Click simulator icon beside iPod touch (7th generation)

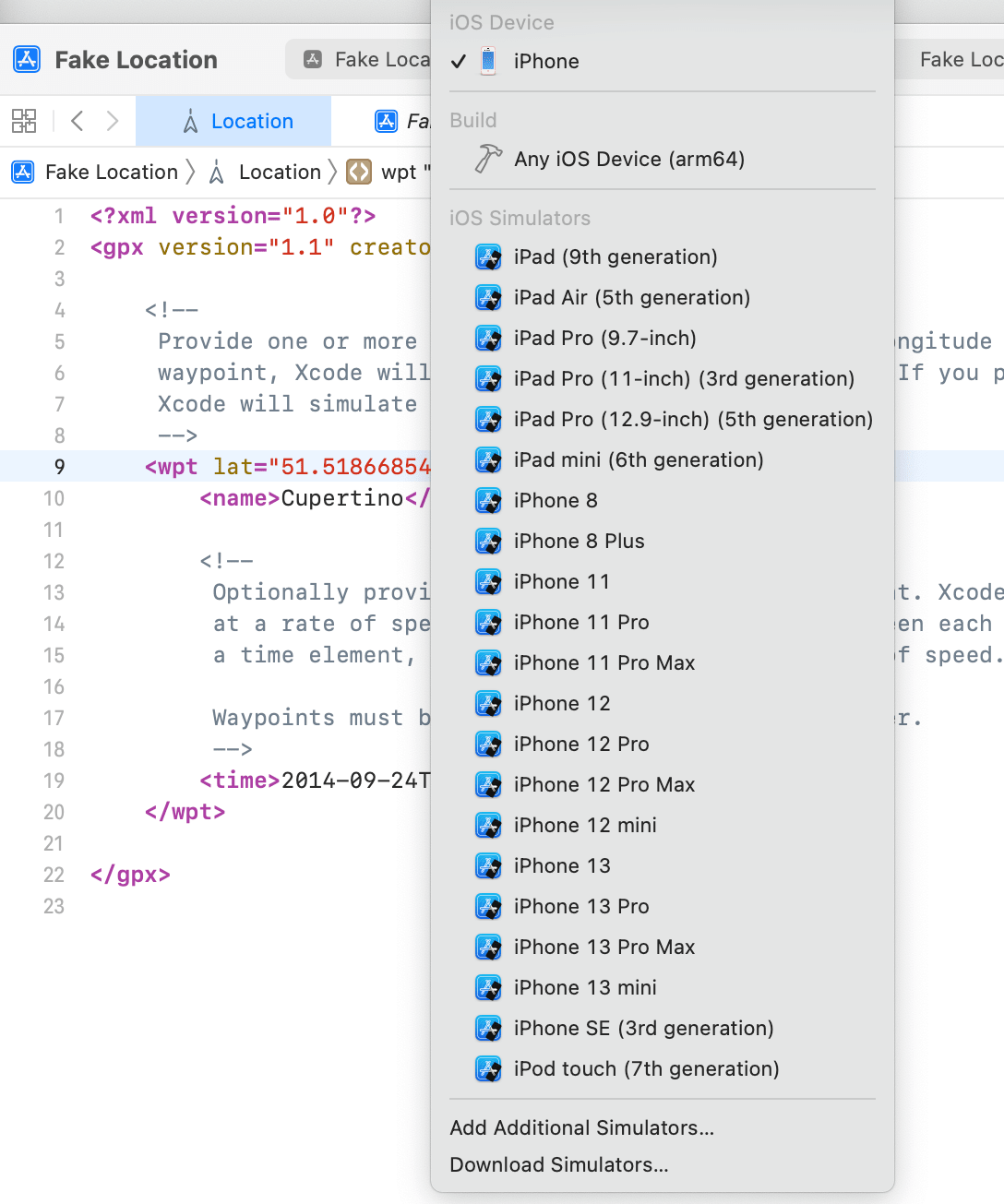pos(488,1068)
